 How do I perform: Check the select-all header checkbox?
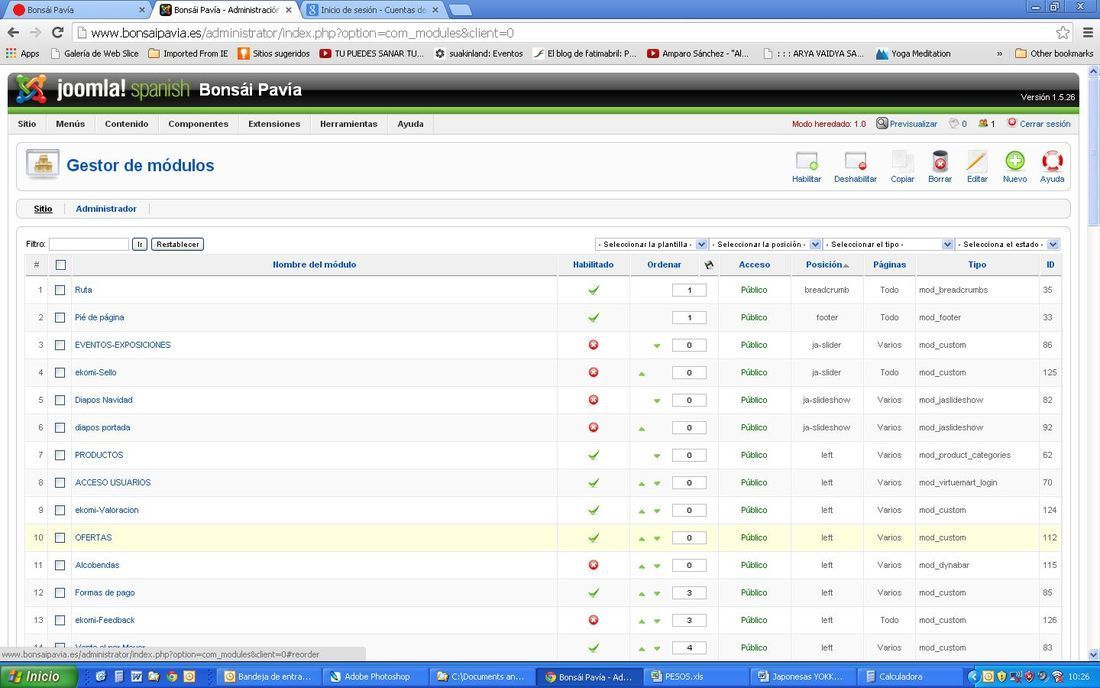click(60, 265)
